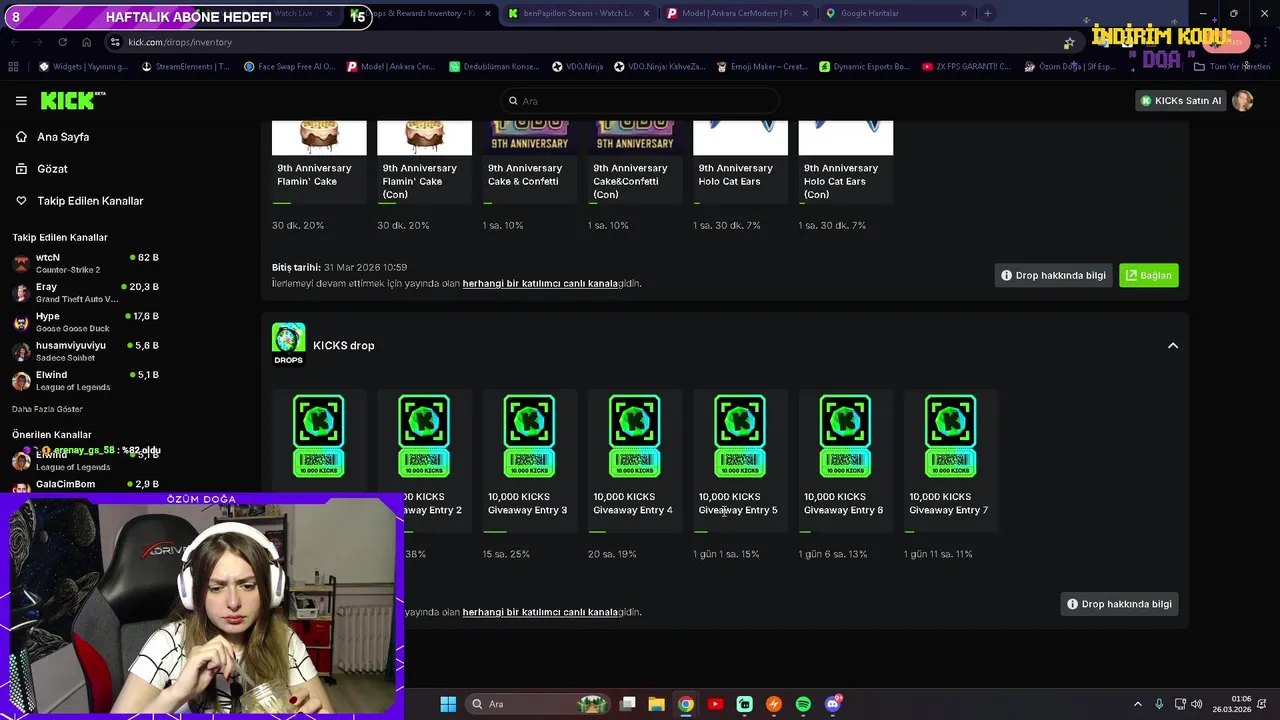Collapse the KICKS drop section chevron
Image resolution: width=1280 pixels, height=720 pixels.
pyautogui.click(x=1173, y=346)
